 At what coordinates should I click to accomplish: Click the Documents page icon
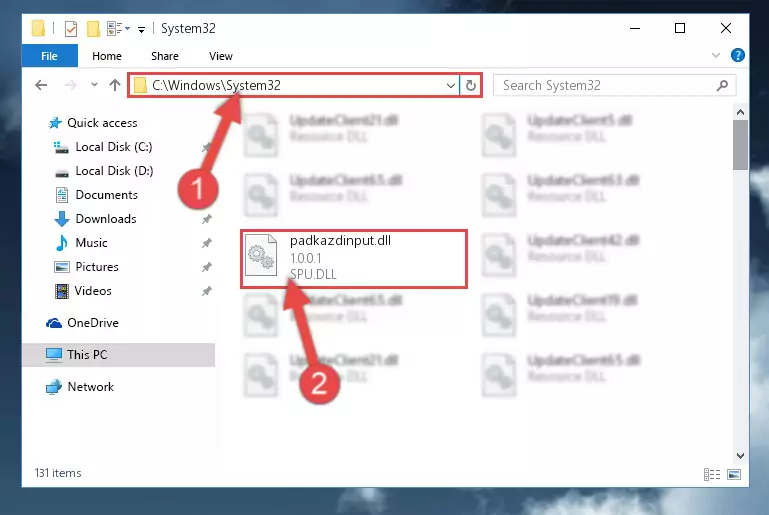coord(62,195)
